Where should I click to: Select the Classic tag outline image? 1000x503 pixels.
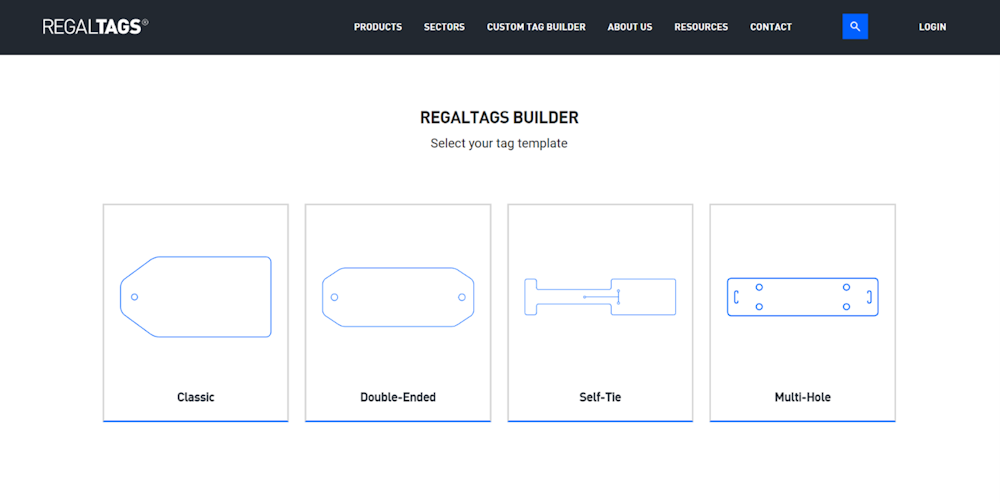pyautogui.click(x=196, y=297)
